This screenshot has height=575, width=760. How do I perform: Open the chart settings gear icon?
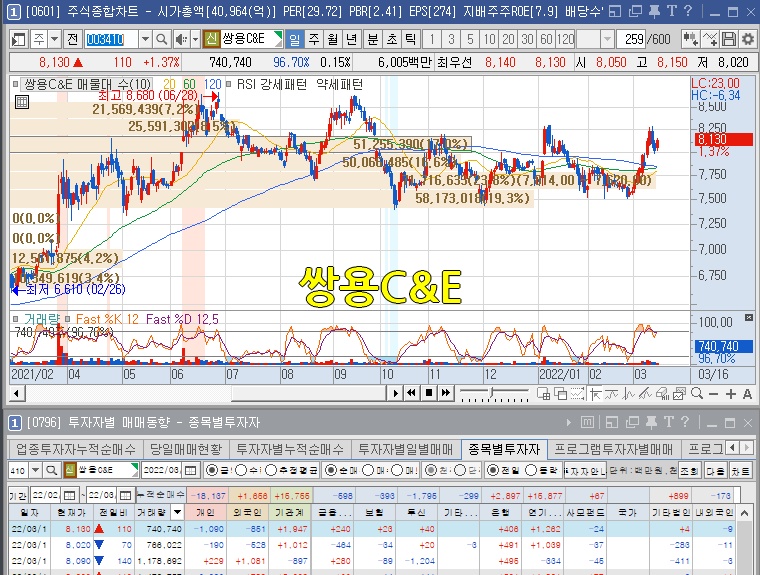tap(748, 39)
